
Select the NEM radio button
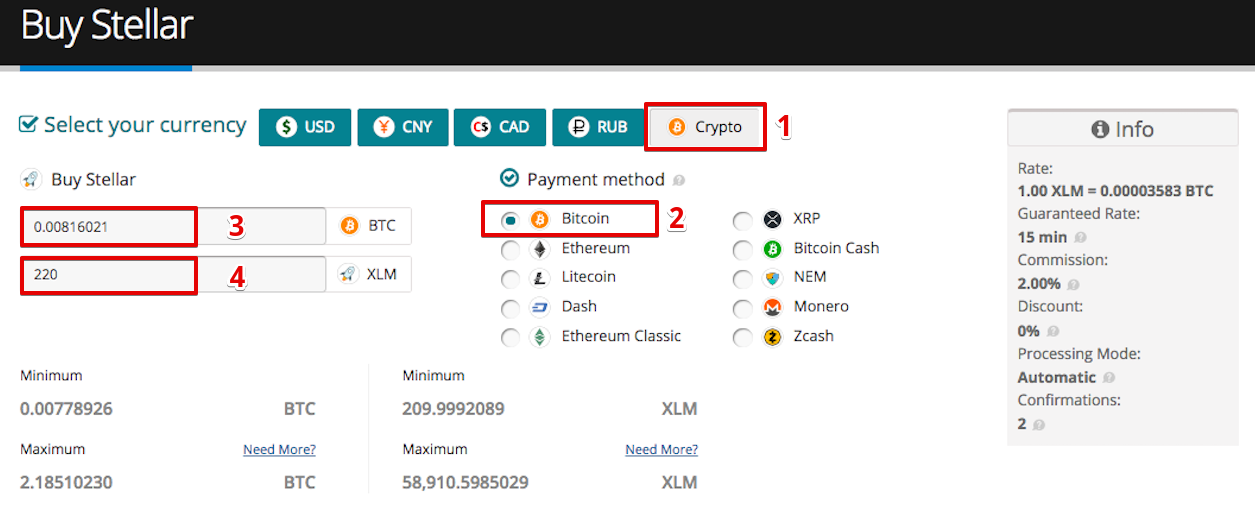coord(742,279)
